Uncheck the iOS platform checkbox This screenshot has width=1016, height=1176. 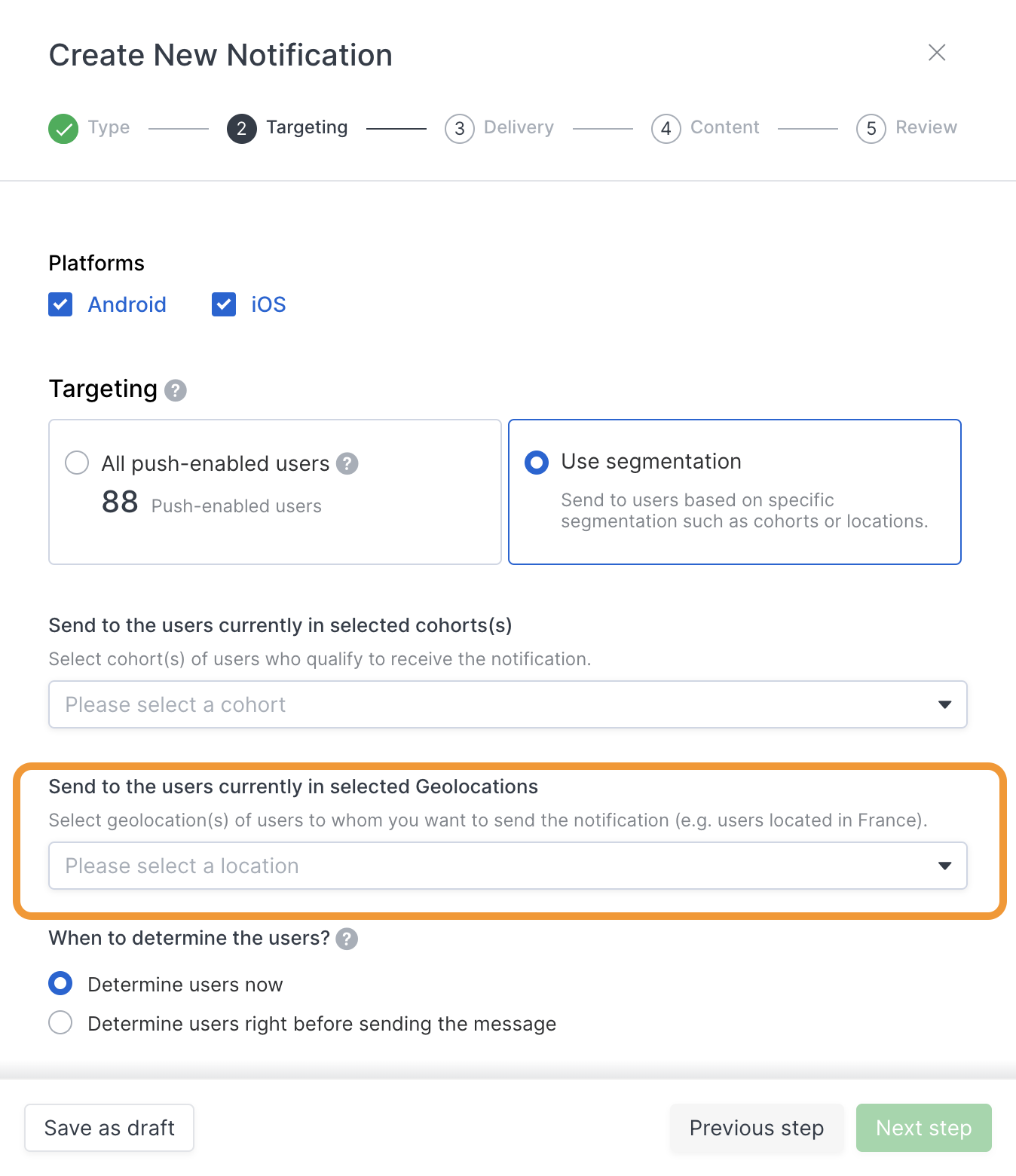224,304
